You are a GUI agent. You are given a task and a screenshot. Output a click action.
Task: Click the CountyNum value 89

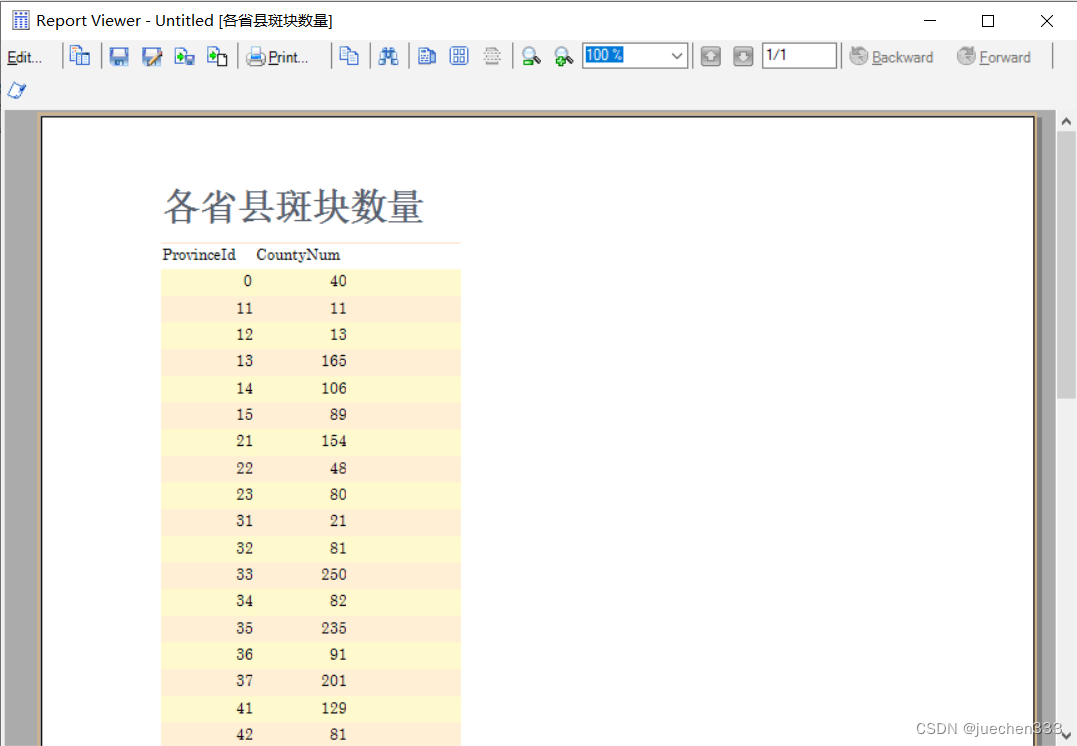[338, 414]
